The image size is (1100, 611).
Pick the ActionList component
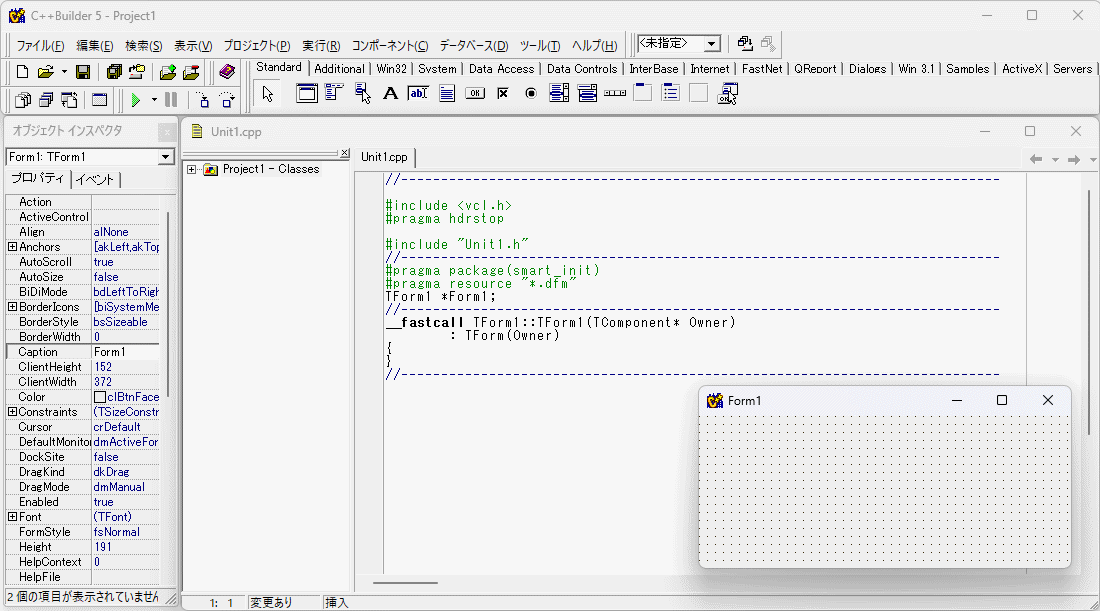727,93
